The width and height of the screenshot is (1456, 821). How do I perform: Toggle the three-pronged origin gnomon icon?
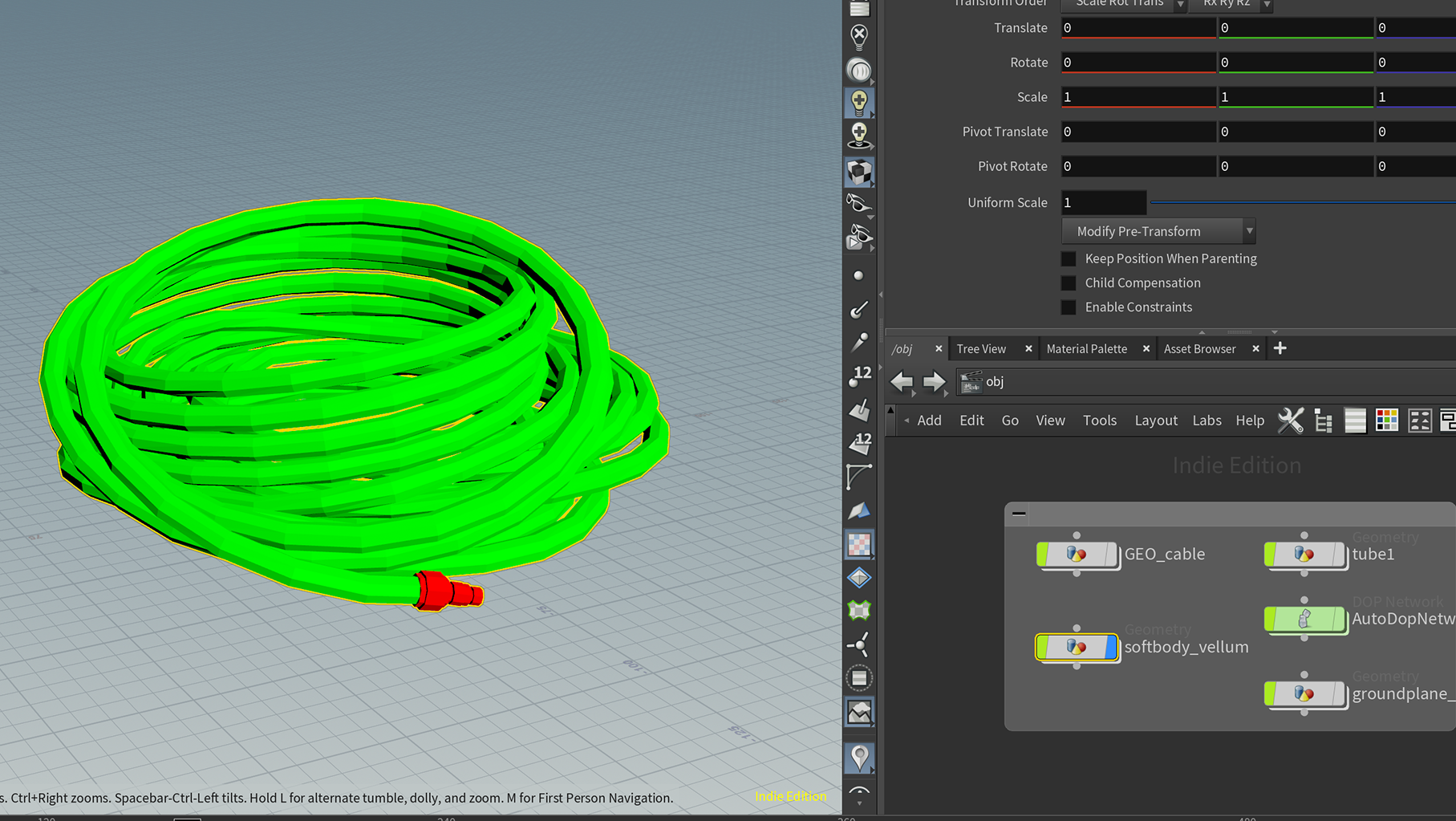point(859,644)
